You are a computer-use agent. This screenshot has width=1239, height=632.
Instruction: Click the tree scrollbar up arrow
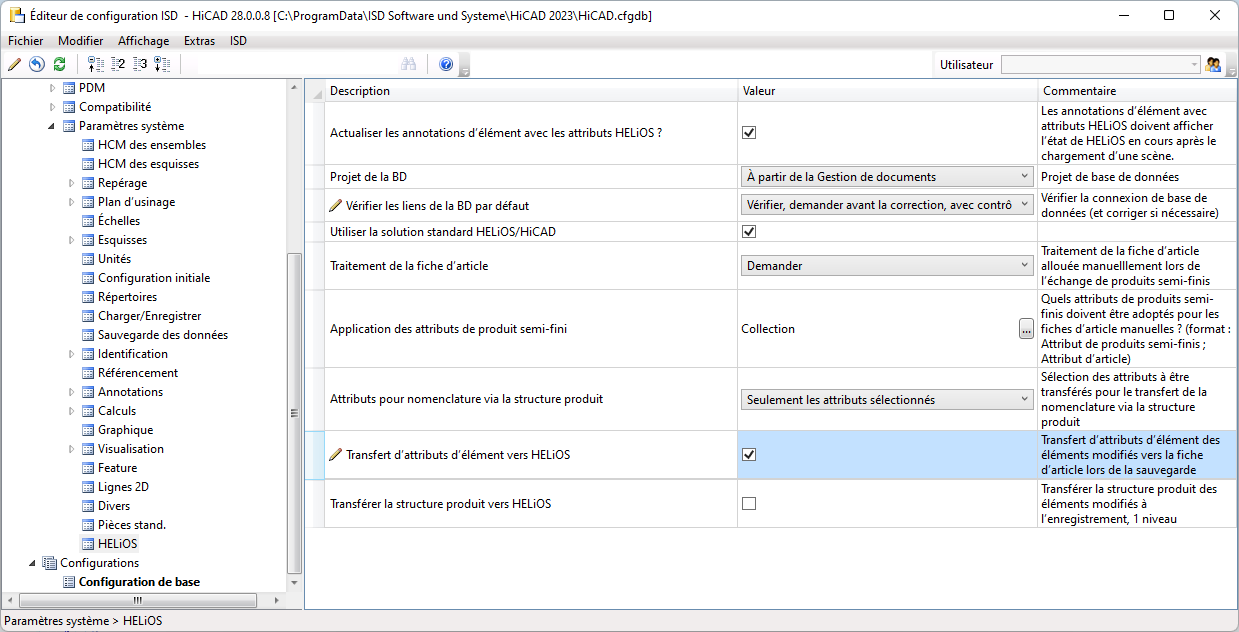(x=294, y=87)
